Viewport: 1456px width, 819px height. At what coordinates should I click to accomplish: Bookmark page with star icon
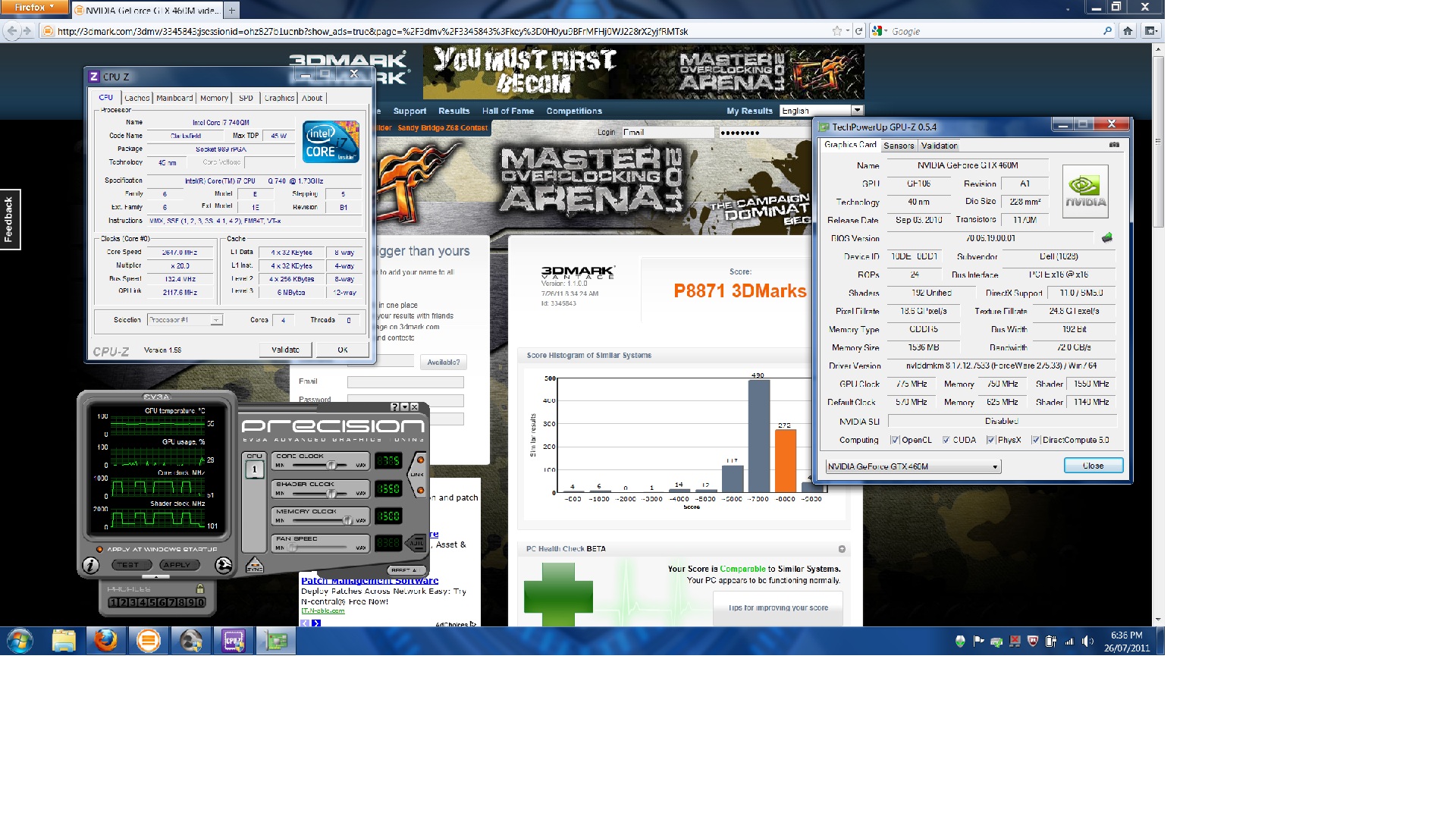point(836,31)
